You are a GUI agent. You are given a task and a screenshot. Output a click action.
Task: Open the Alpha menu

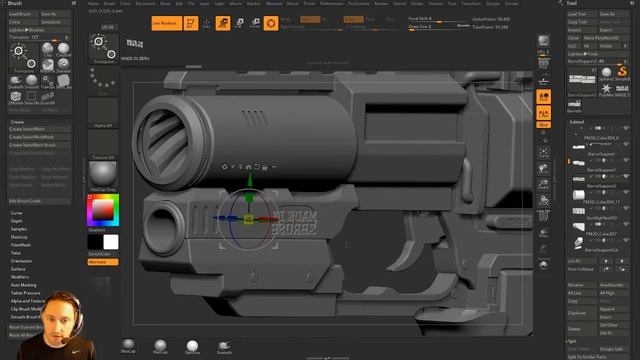point(93,3)
